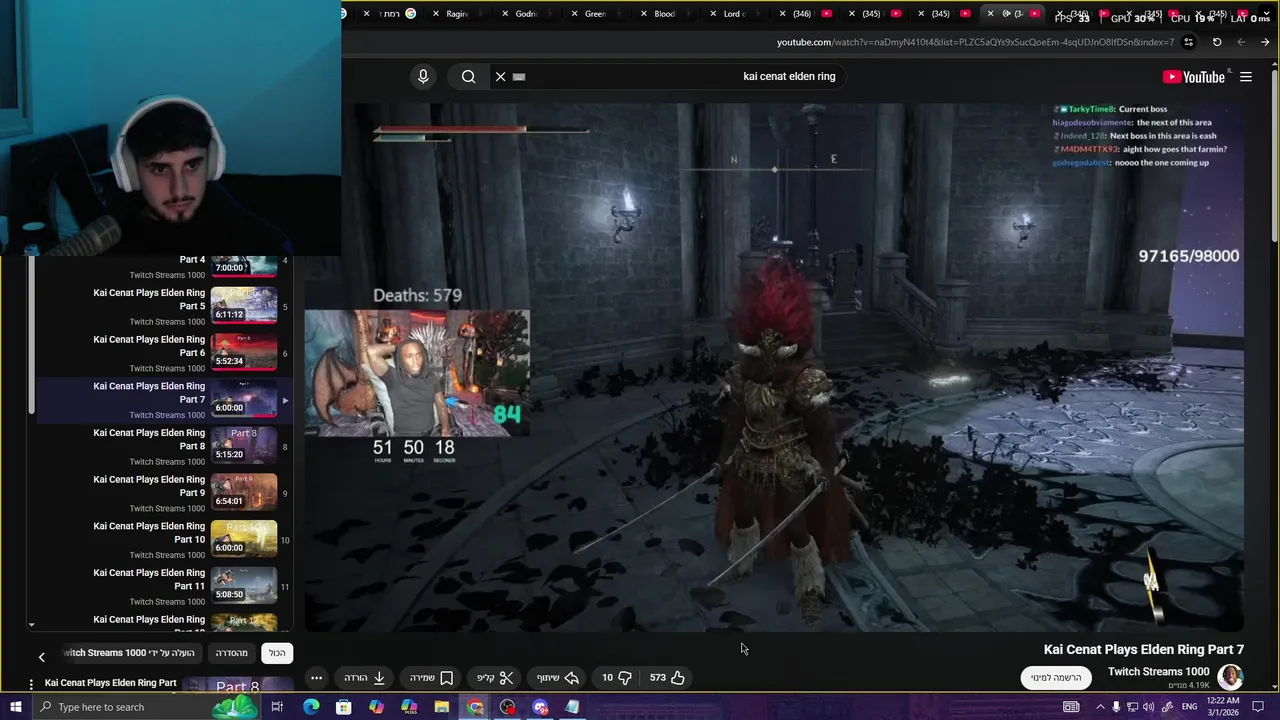Open the YouTube hamburger menu
The image size is (1280, 720).
point(1246,76)
